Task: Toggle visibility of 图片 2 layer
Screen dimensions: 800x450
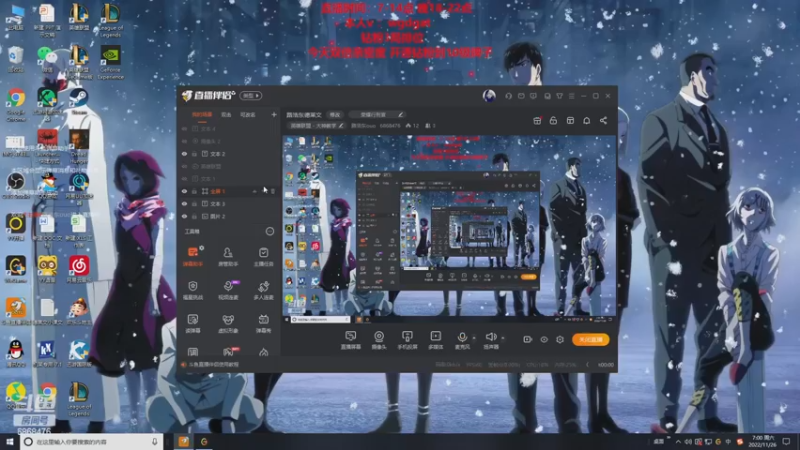Action: 184,216
